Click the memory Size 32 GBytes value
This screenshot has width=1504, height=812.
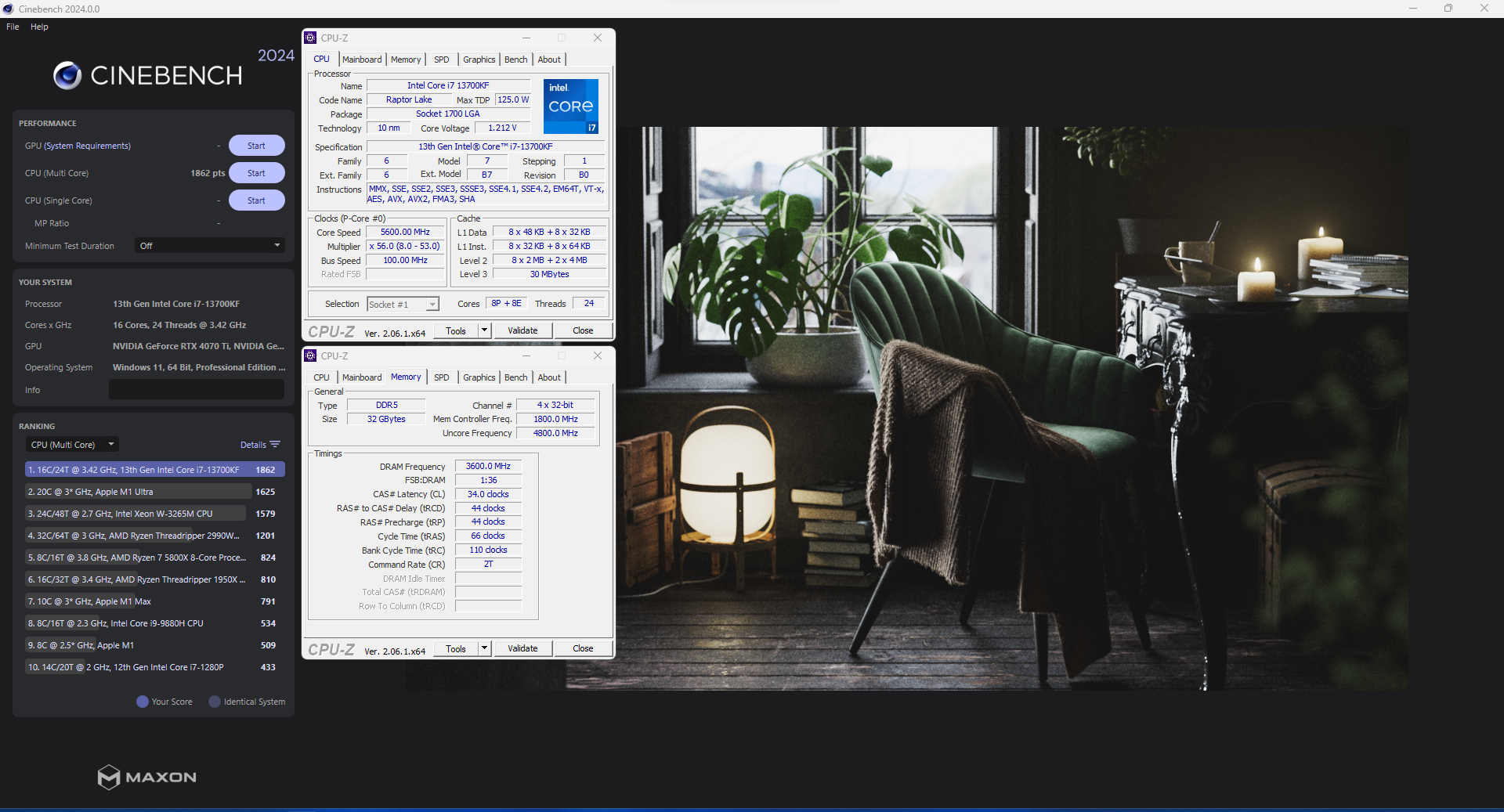tap(386, 419)
